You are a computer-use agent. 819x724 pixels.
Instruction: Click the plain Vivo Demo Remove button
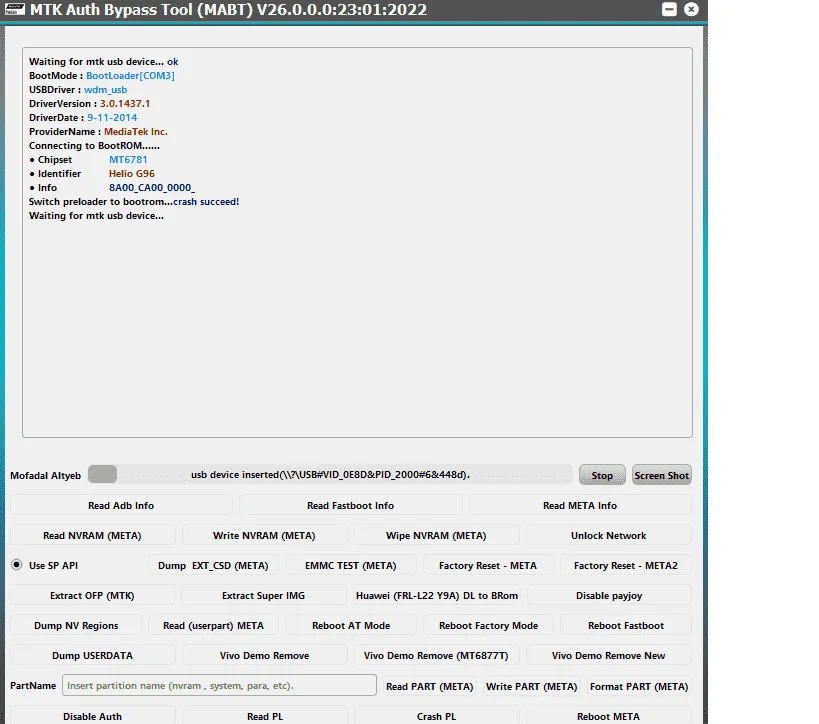pos(264,655)
